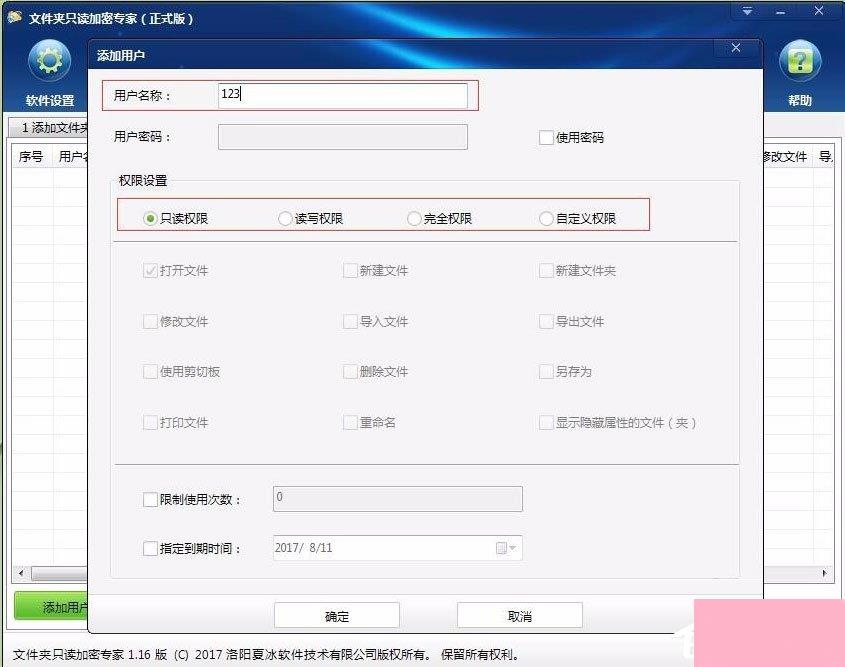
Task: Open the calendar icon in the expiry date field
Action: point(501,548)
